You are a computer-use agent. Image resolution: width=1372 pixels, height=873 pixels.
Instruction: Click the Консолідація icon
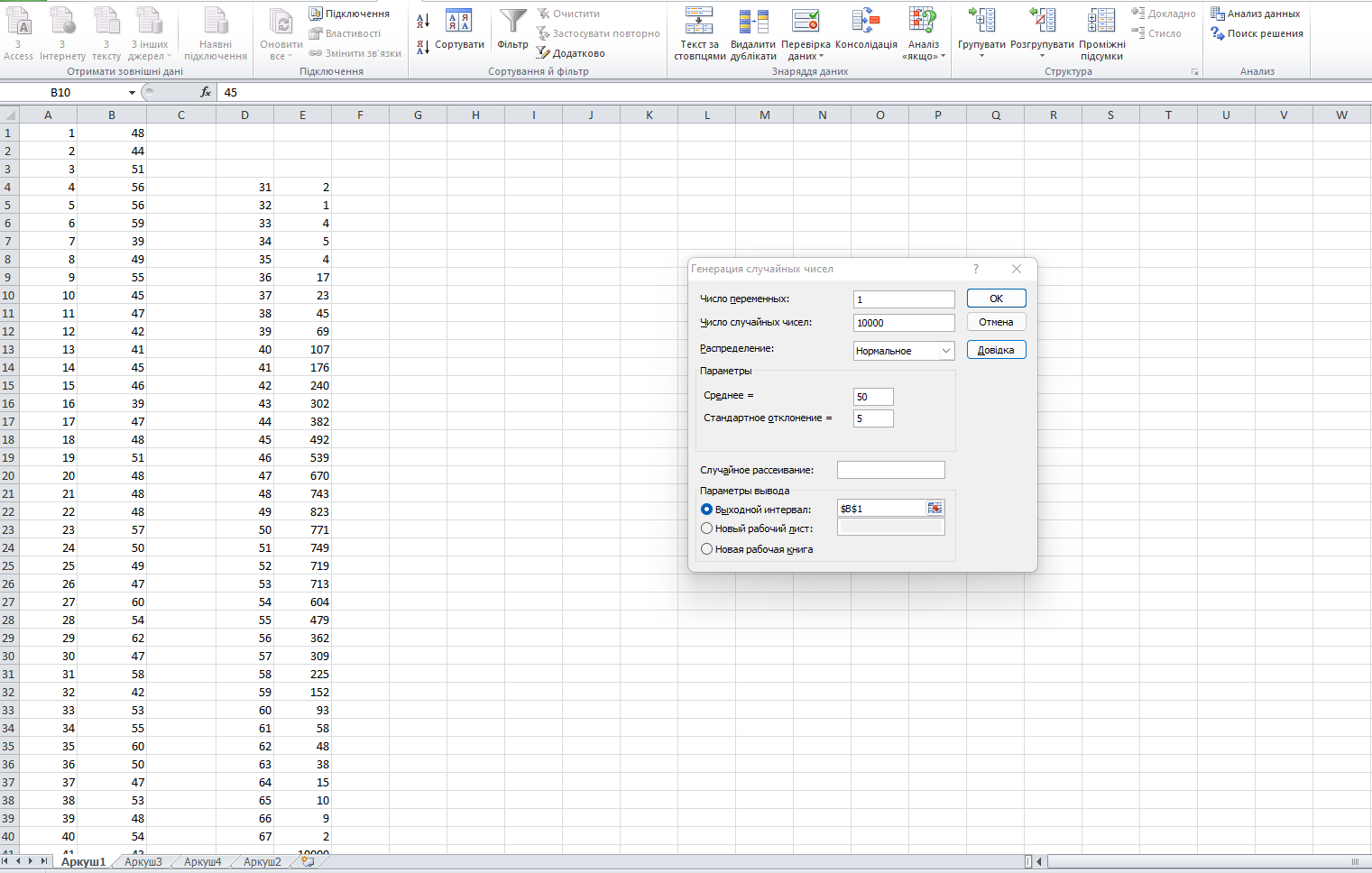[x=866, y=23]
